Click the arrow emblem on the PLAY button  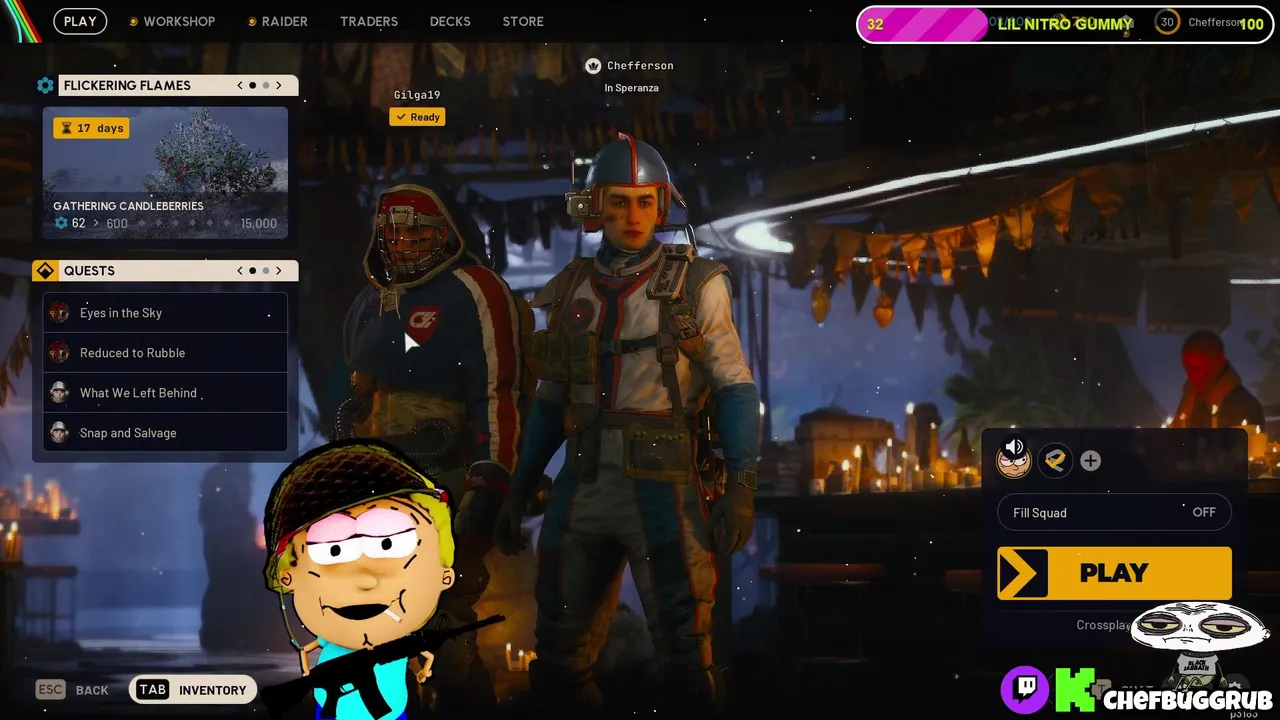[x=1023, y=573]
